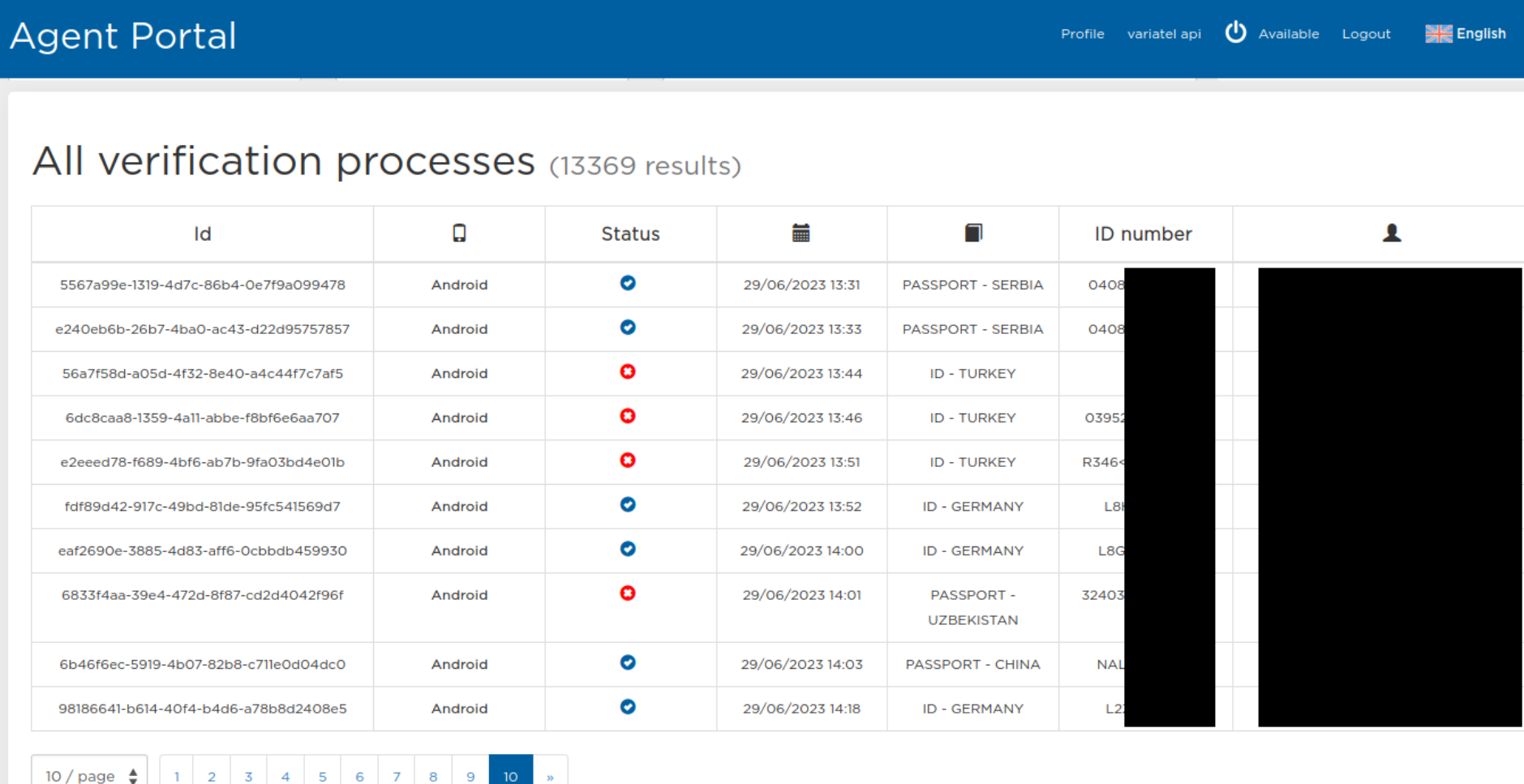Click the UK flag language icon
1524x784 pixels.
1438,34
